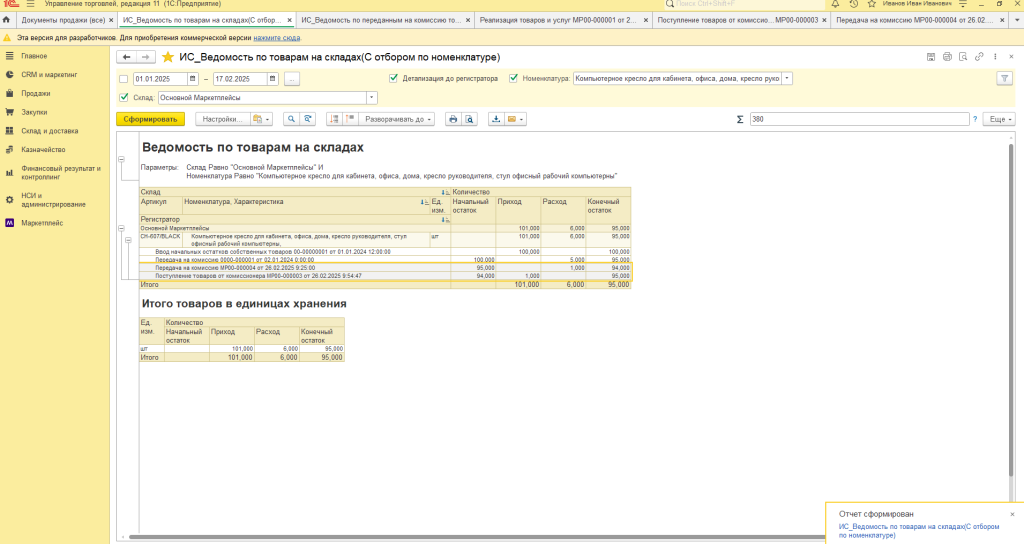Toggle the period checkbox before the start date

click(x=123, y=79)
